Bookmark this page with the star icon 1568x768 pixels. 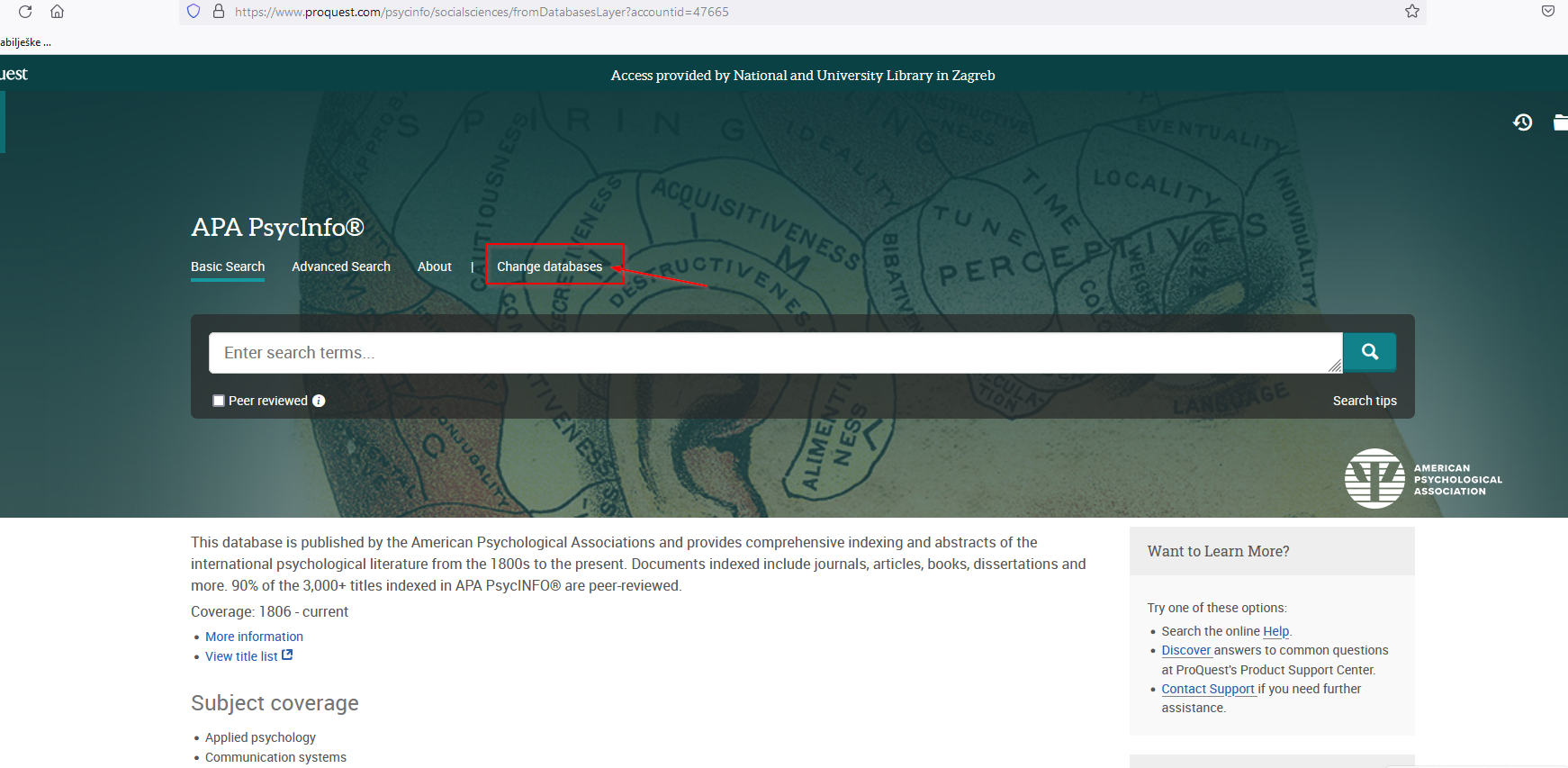(1412, 12)
